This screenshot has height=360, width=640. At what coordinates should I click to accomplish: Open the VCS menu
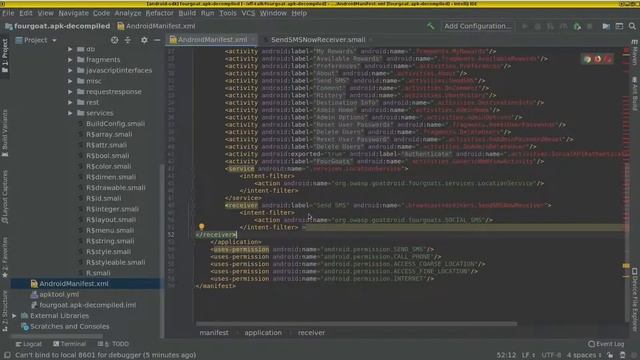pos(248,13)
